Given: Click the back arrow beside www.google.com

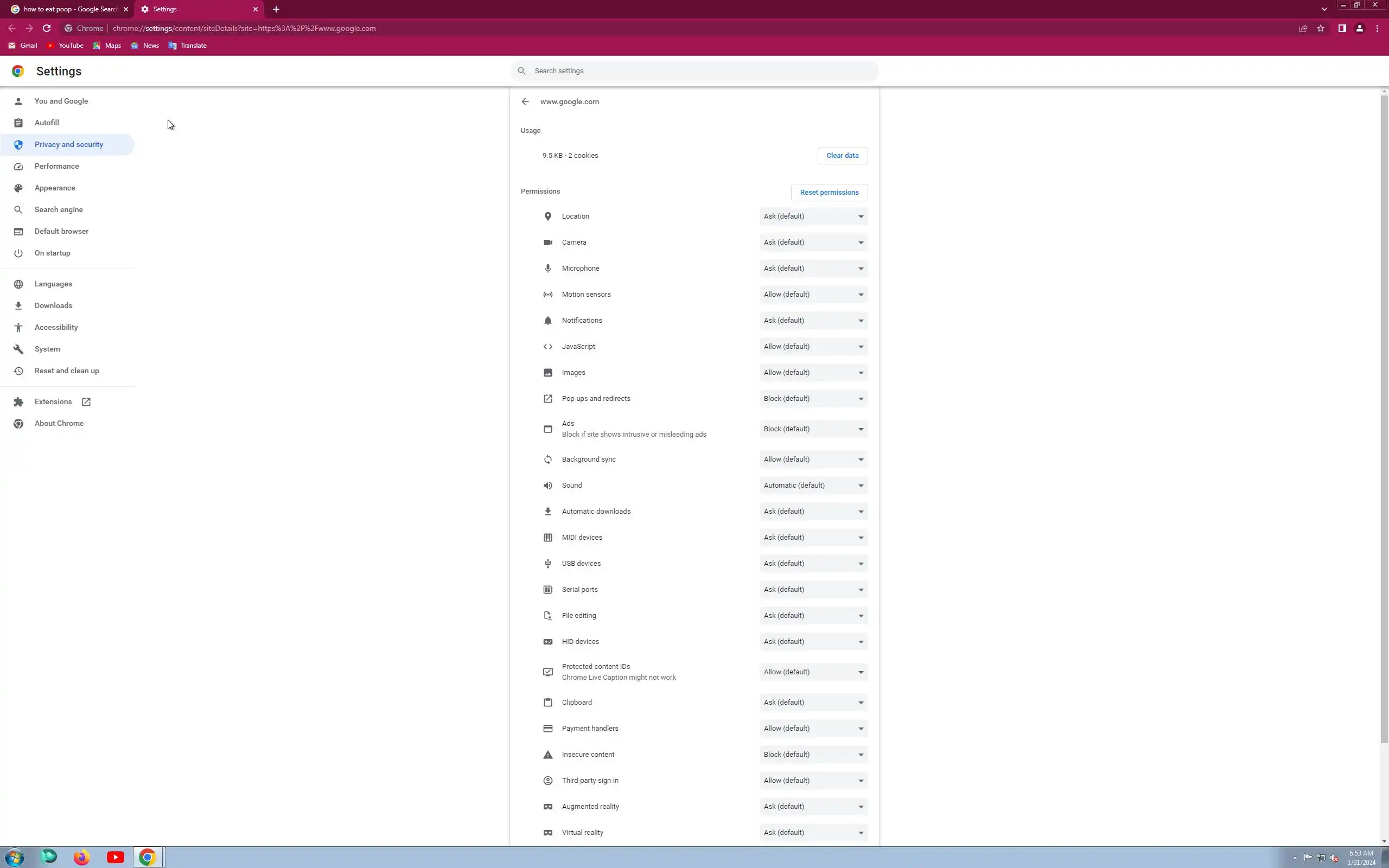Looking at the screenshot, I should click(525, 101).
